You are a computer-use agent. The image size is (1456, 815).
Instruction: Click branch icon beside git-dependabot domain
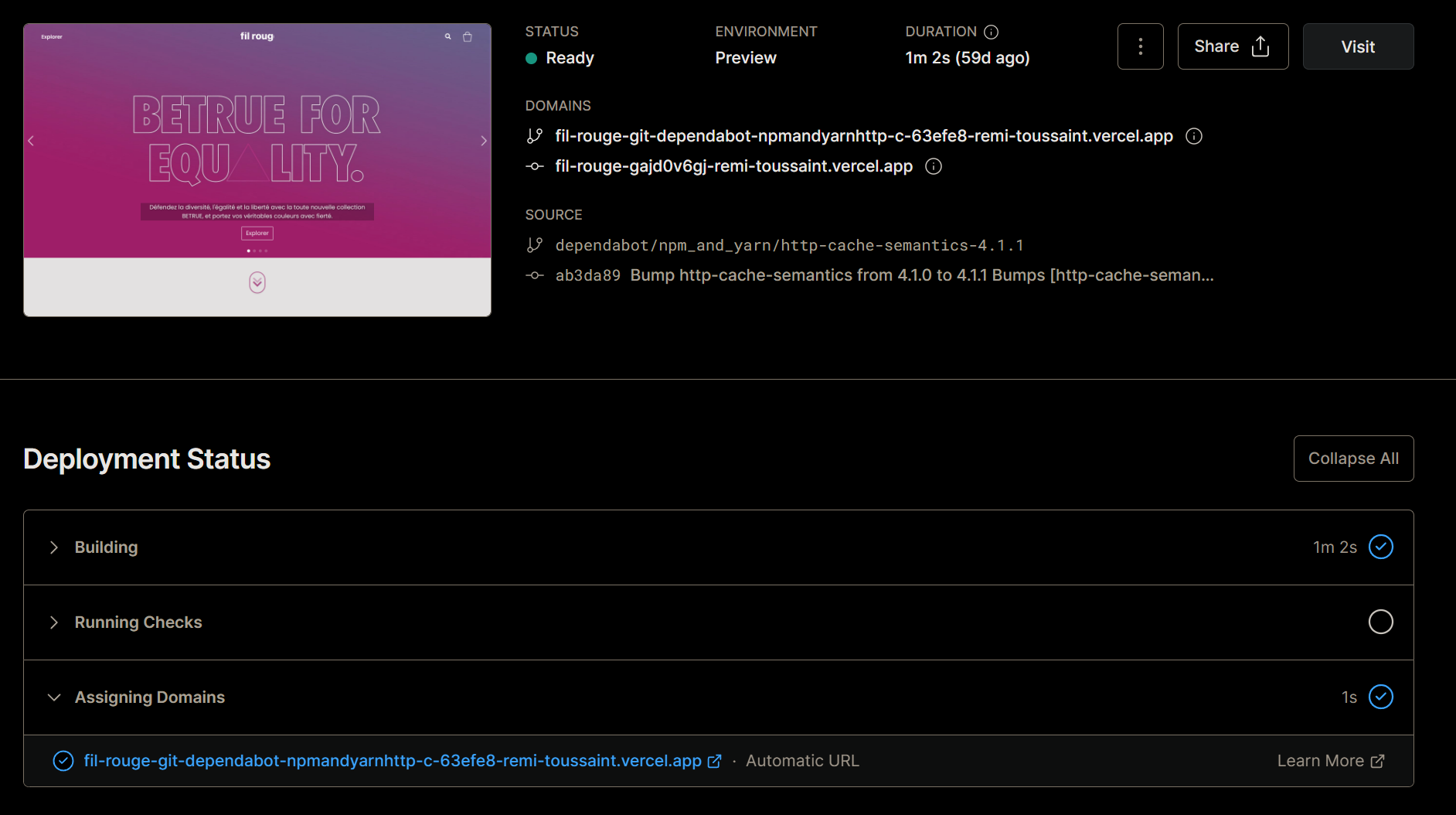pos(534,136)
